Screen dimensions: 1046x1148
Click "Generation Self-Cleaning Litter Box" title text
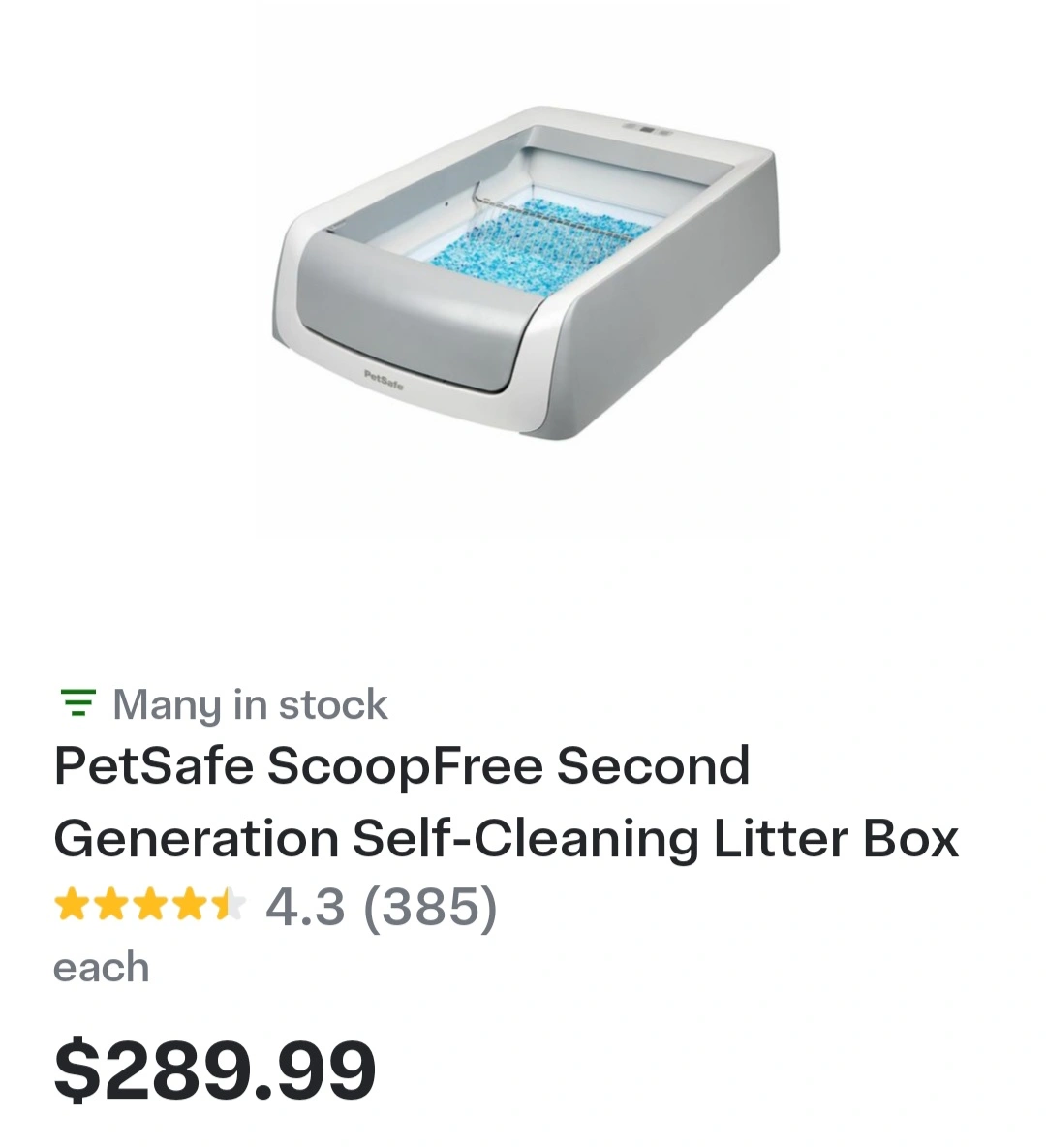coord(506,839)
